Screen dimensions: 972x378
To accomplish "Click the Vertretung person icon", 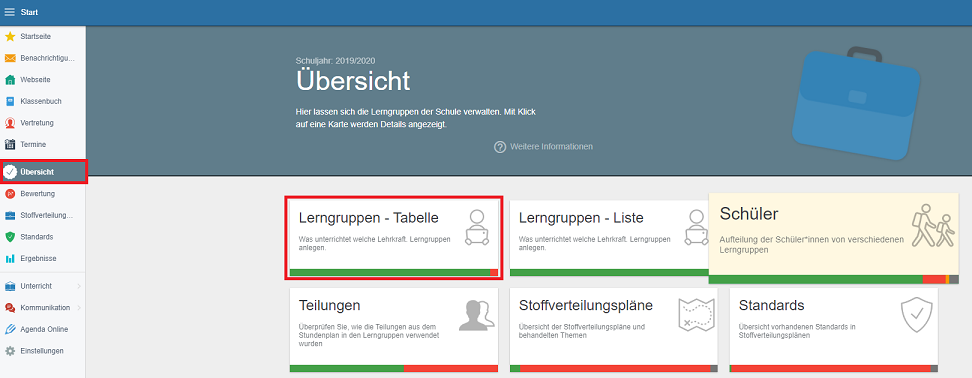I will tap(10, 123).
